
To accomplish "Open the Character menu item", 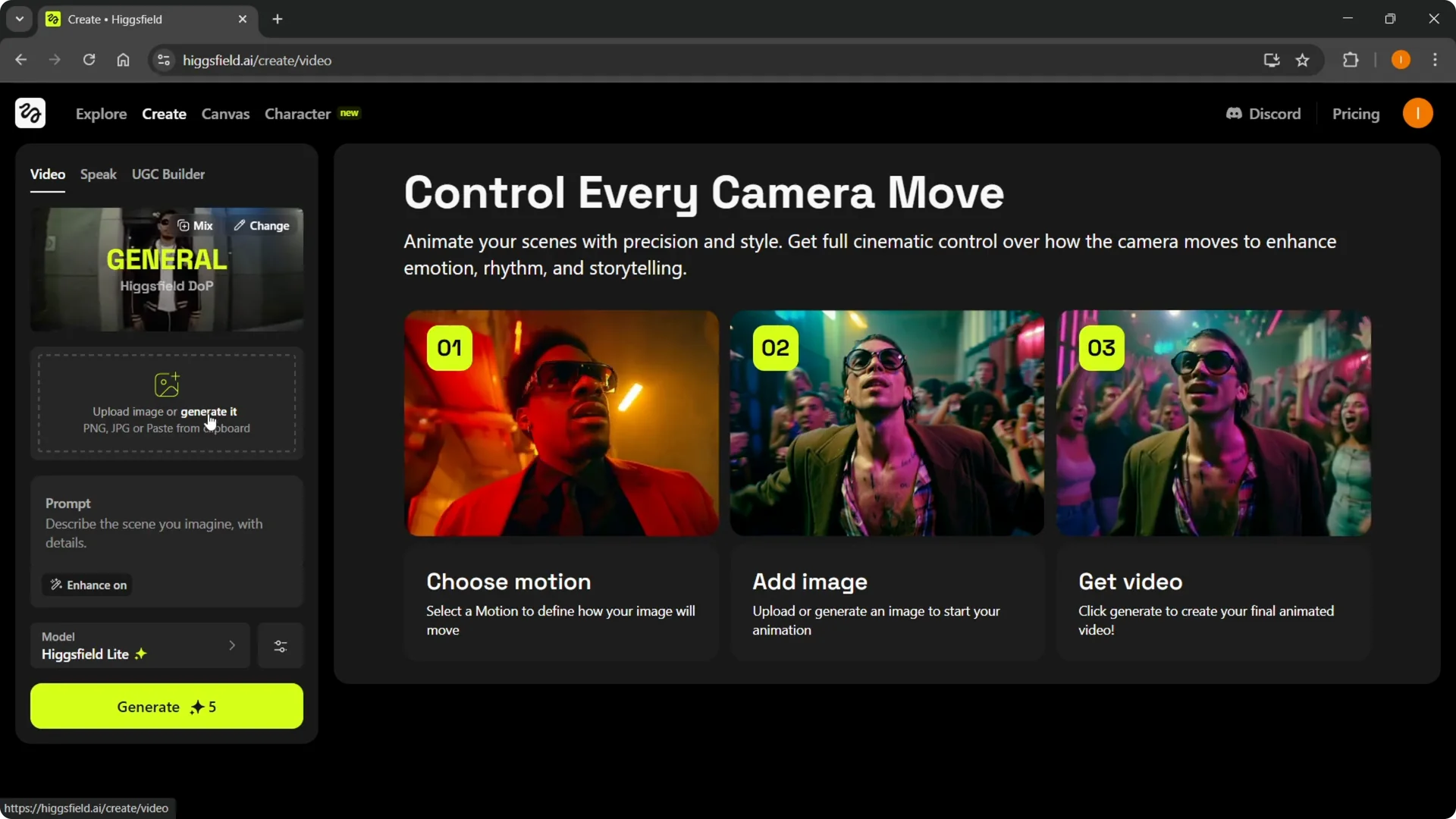I will pos(297,114).
